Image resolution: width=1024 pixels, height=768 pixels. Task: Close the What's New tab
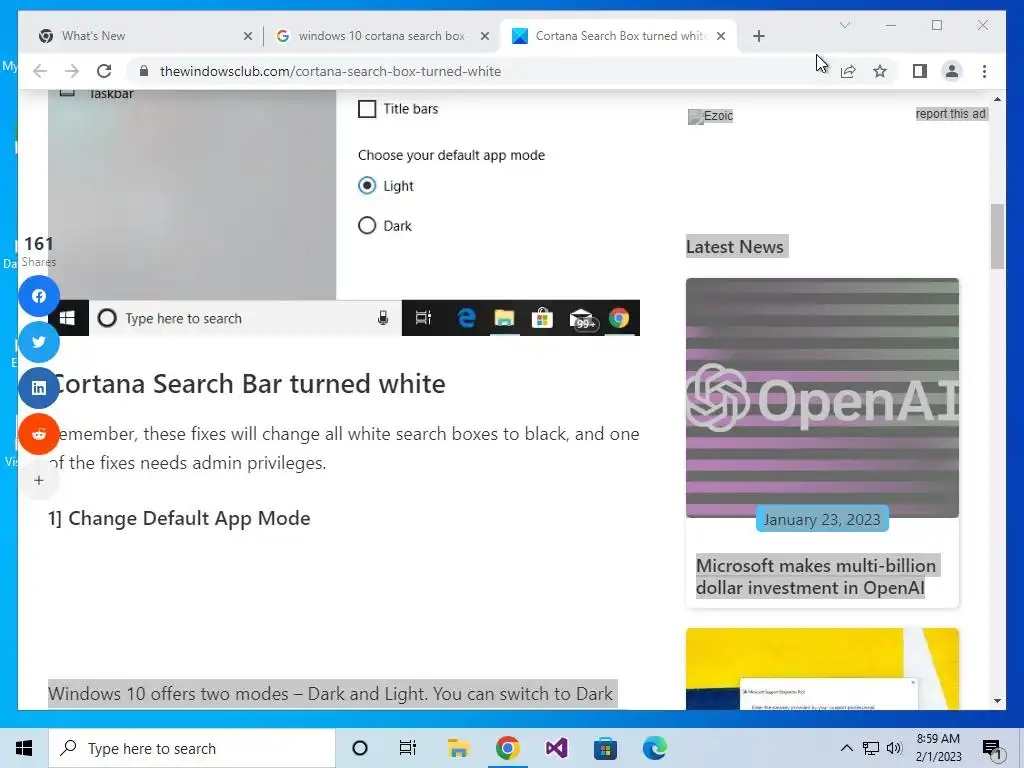pyautogui.click(x=248, y=36)
